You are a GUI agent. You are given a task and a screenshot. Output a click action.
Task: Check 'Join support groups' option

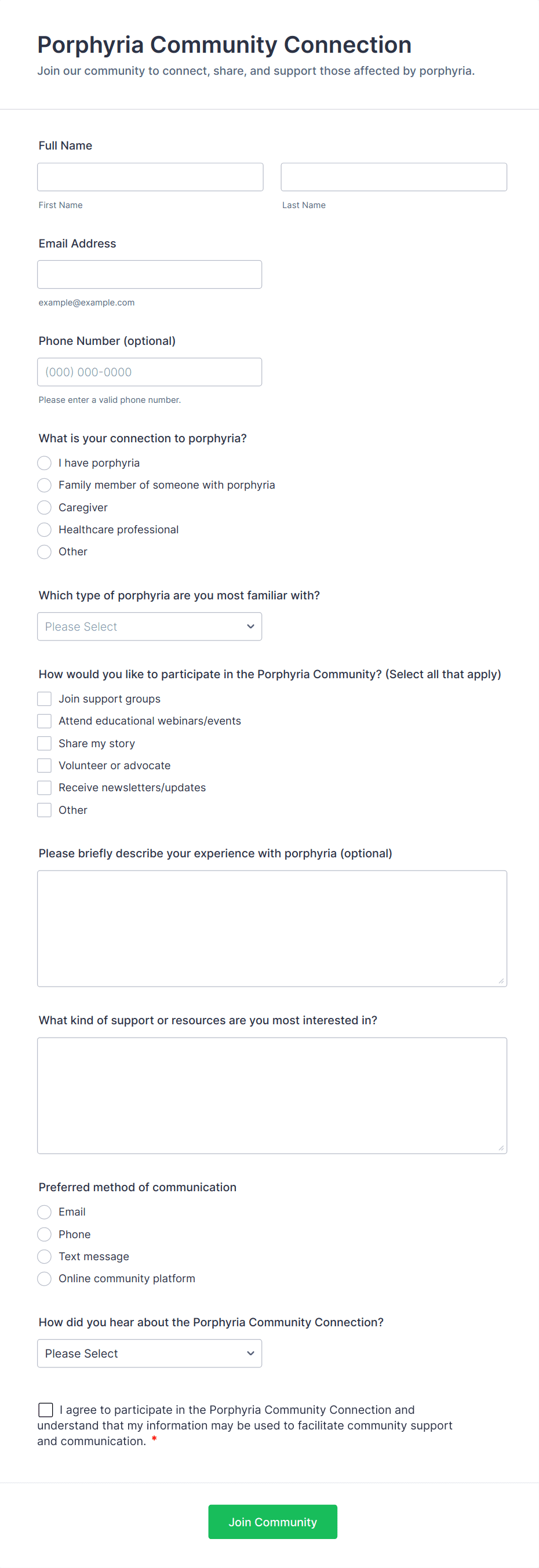(x=45, y=698)
